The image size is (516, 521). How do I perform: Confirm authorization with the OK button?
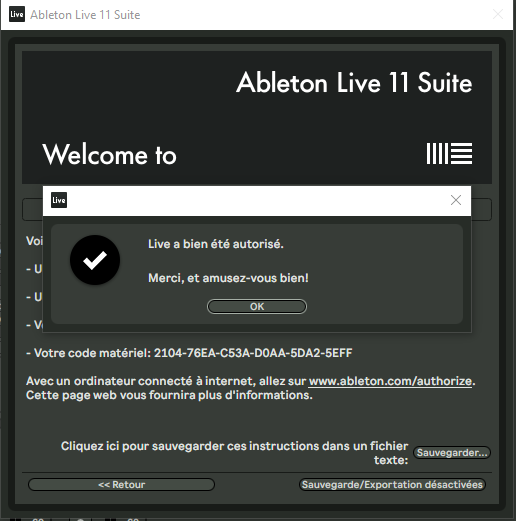(x=257, y=306)
